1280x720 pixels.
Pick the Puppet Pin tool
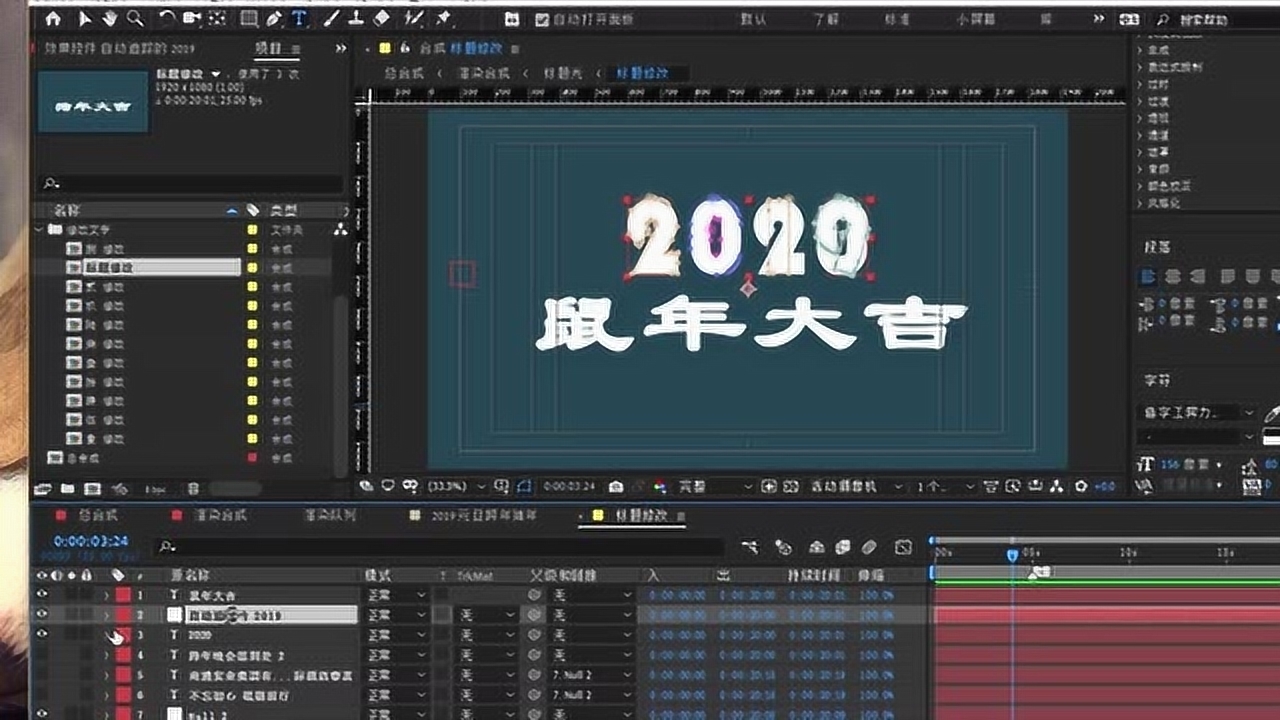point(443,19)
